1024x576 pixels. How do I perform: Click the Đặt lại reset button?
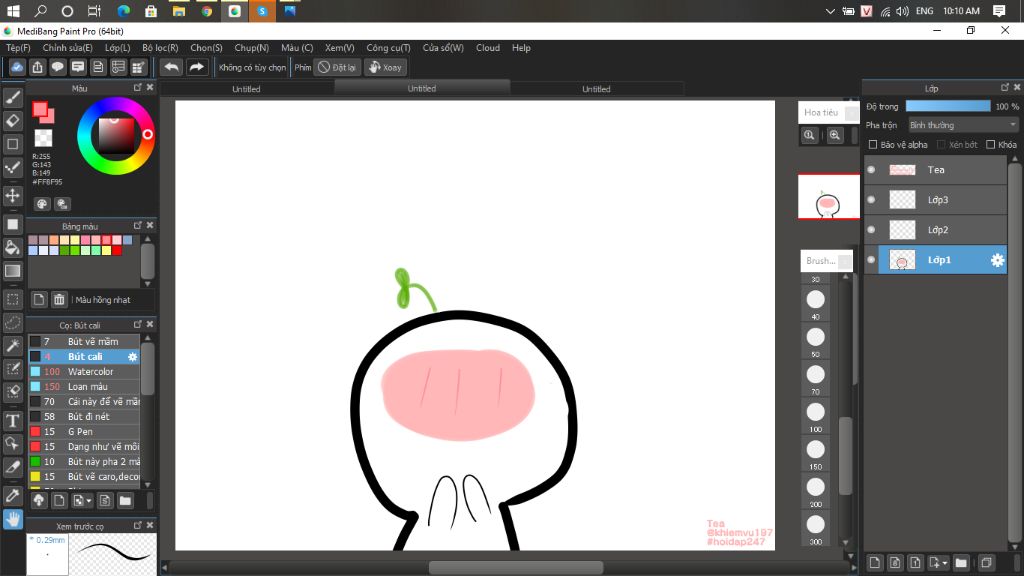(x=337, y=67)
